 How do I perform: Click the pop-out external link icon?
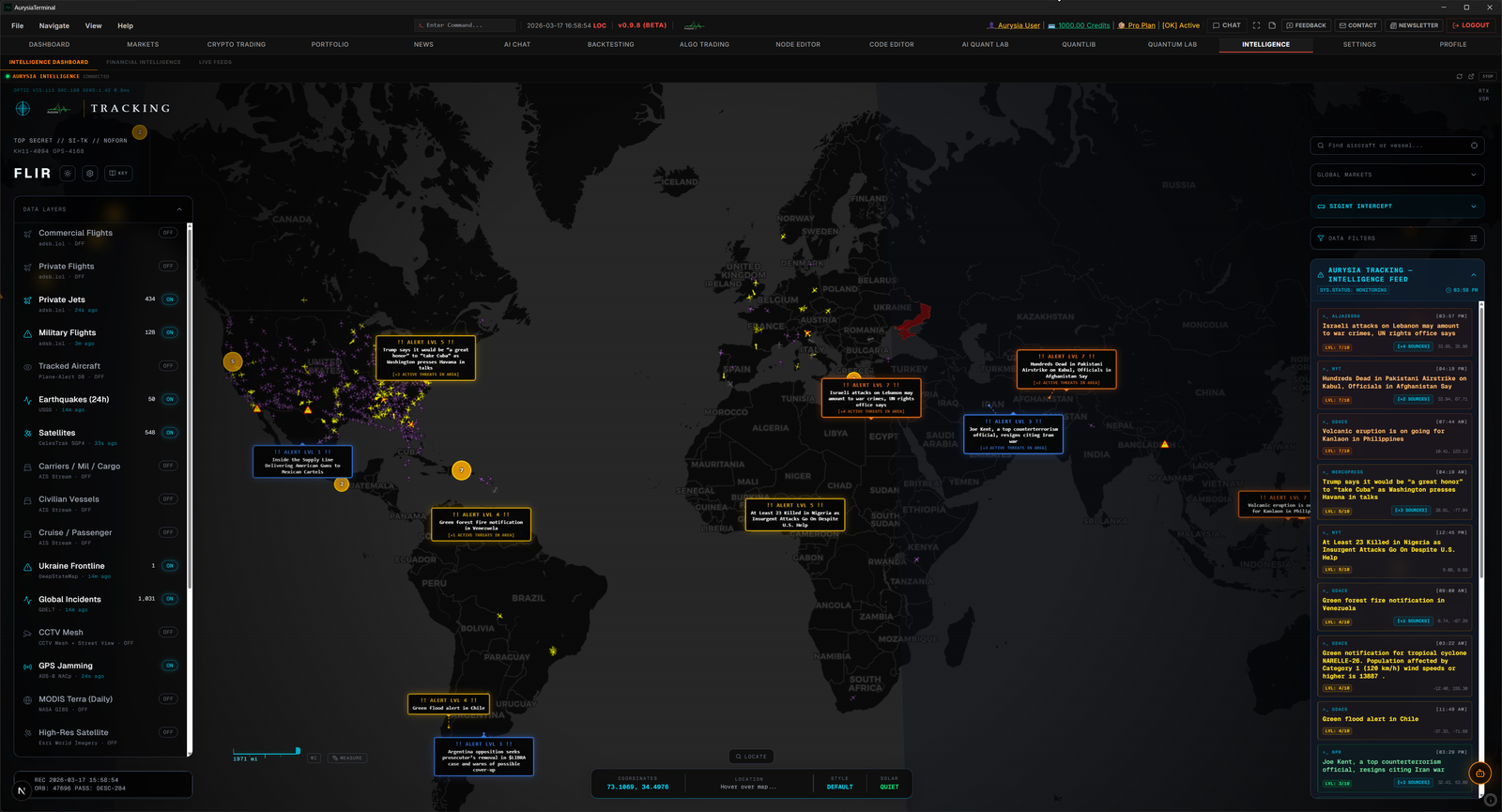point(1471,76)
